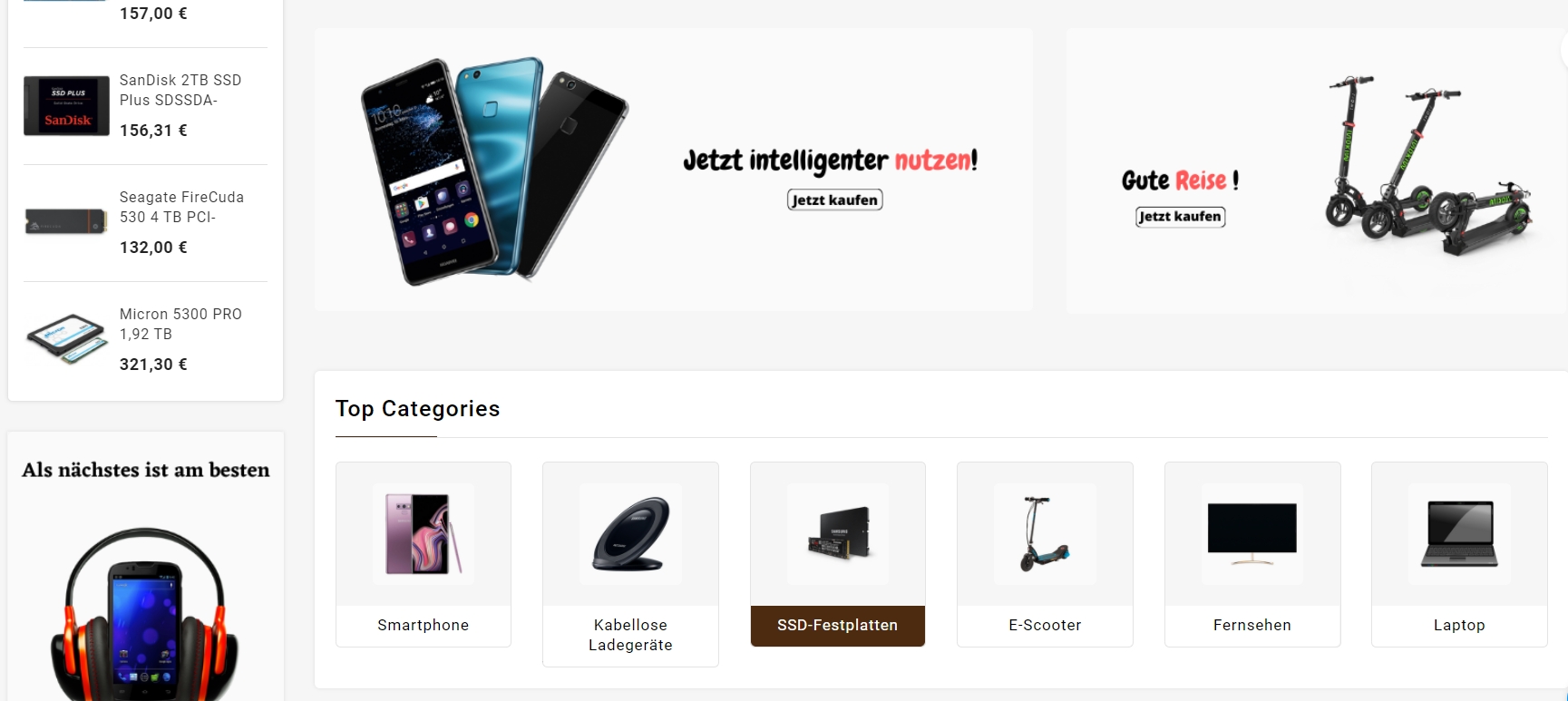Select the wireless charger category icon
Screen dimensions: 1568x701
click(x=630, y=533)
